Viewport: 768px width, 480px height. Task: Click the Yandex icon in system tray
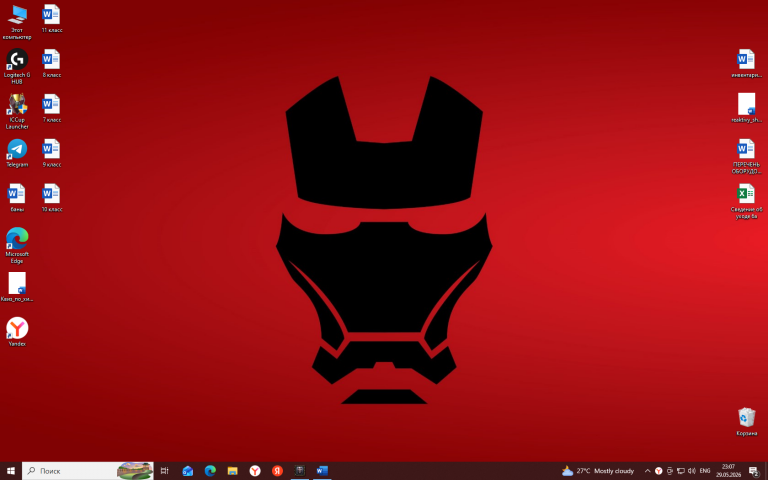[x=658, y=471]
